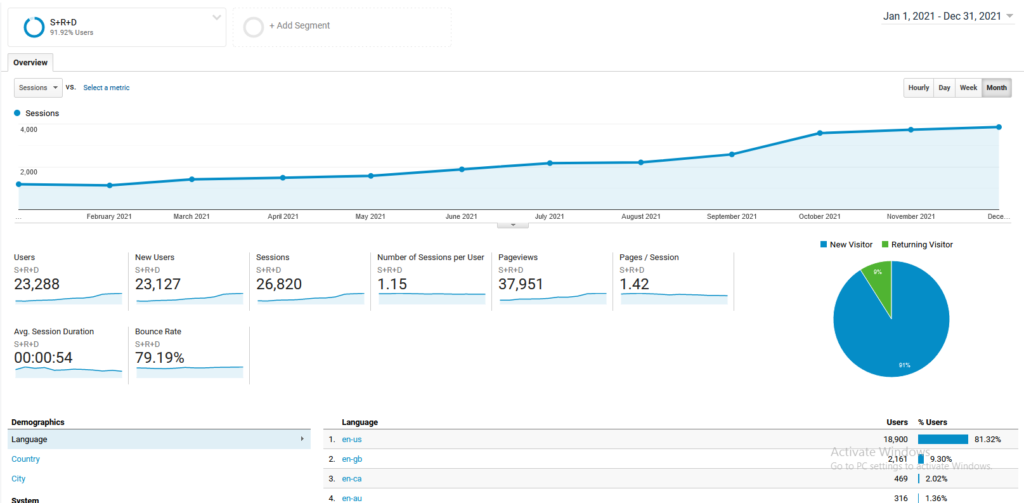Screen dimensions: 1024x503
Task: Expand the S+R+D segment options arrow
Action: click(x=217, y=19)
